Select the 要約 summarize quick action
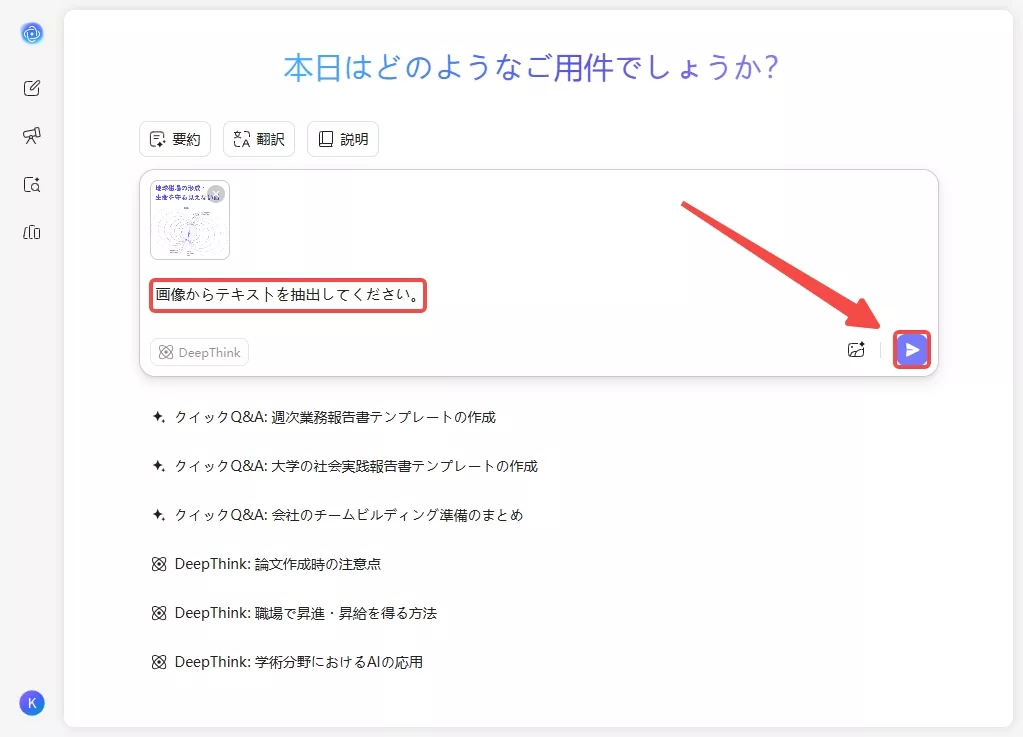1023x737 pixels. point(174,139)
